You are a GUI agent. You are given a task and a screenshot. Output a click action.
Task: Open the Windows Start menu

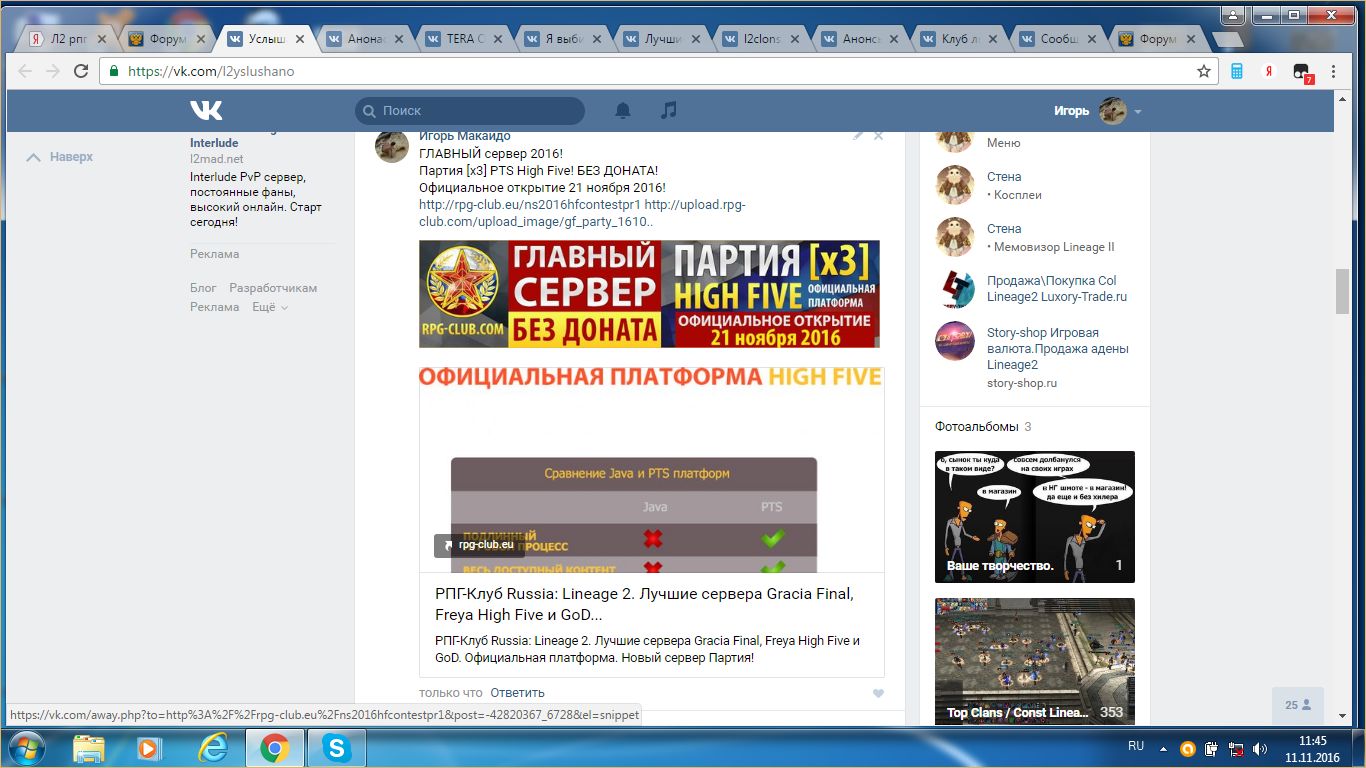tap(25, 747)
